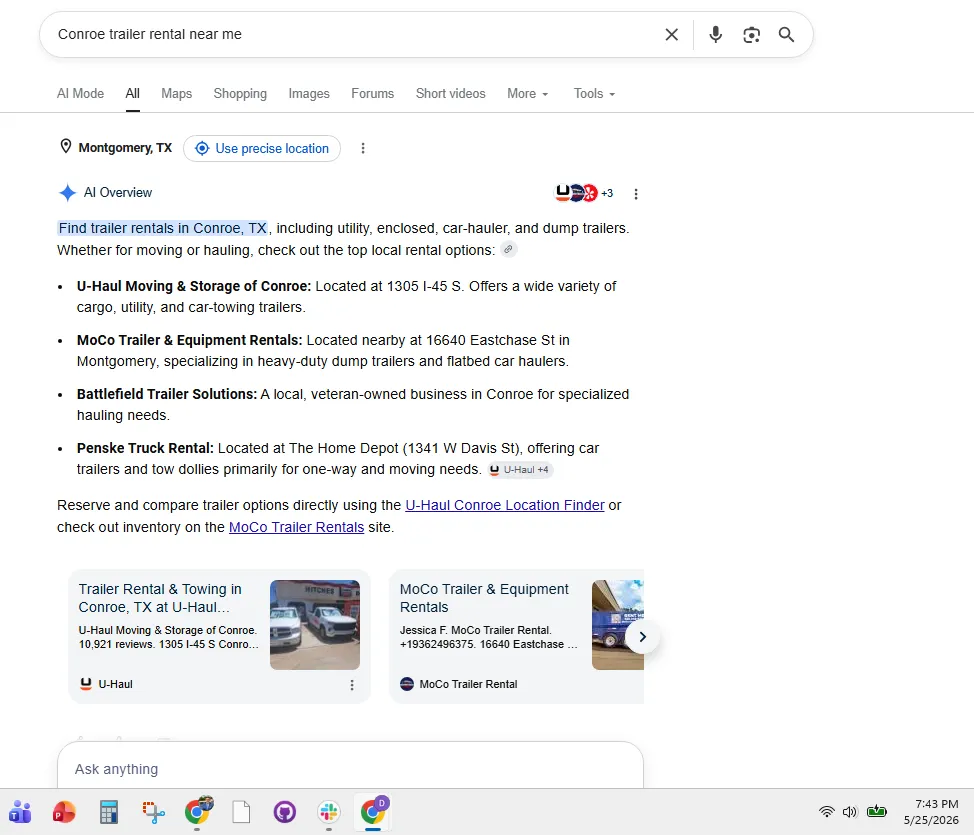Open U-Haul Conroe Location Finder link
The height and width of the screenshot is (835, 974).
tap(504, 505)
